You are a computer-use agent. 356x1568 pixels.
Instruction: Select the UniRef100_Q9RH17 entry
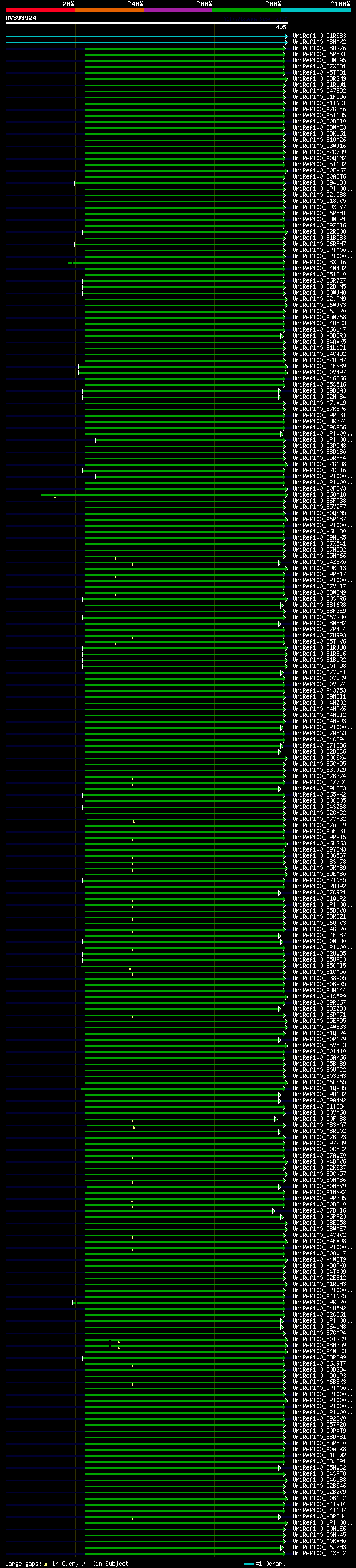click(319, 574)
